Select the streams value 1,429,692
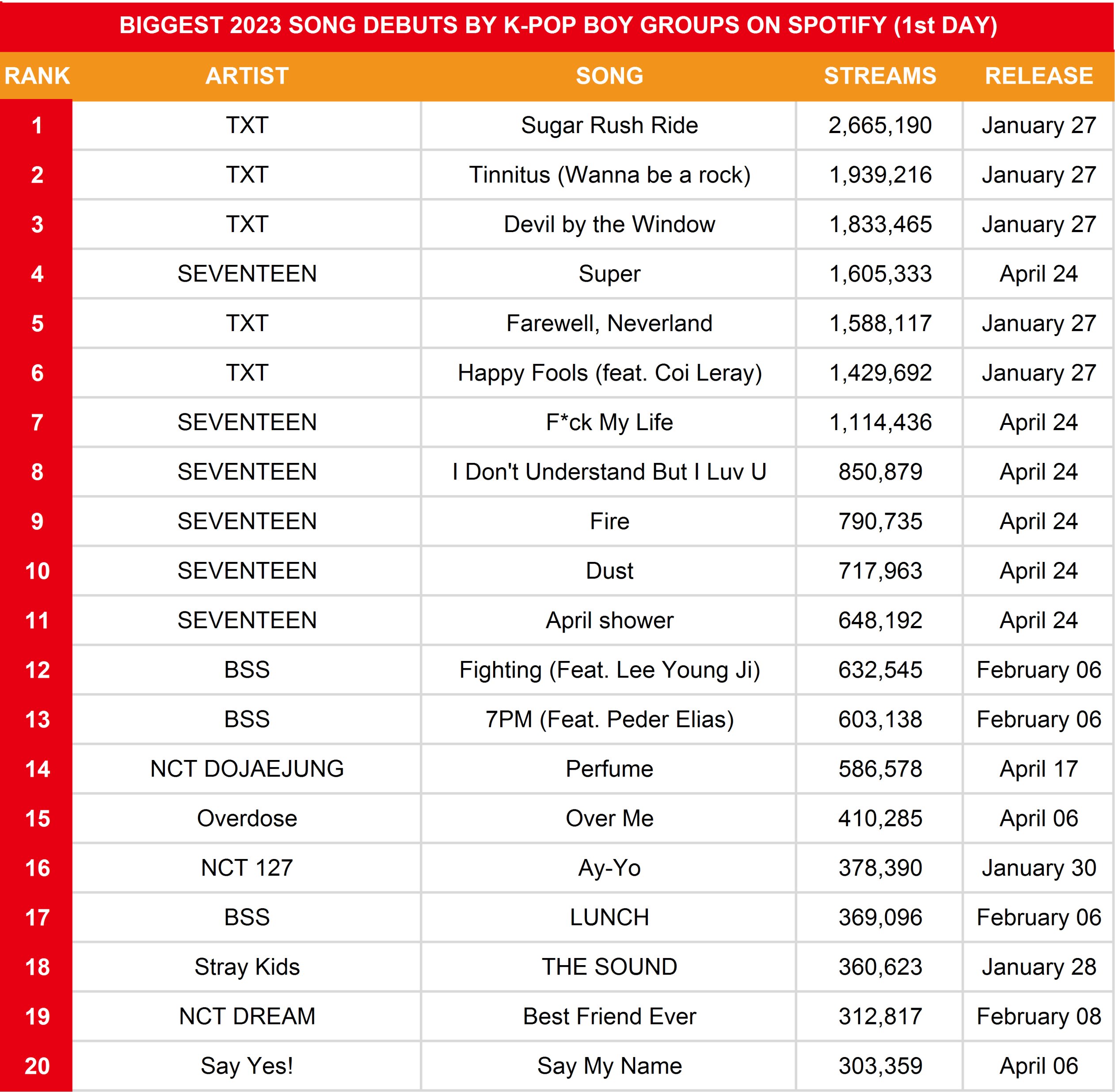1115x1092 pixels. click(x=880, y=373)
